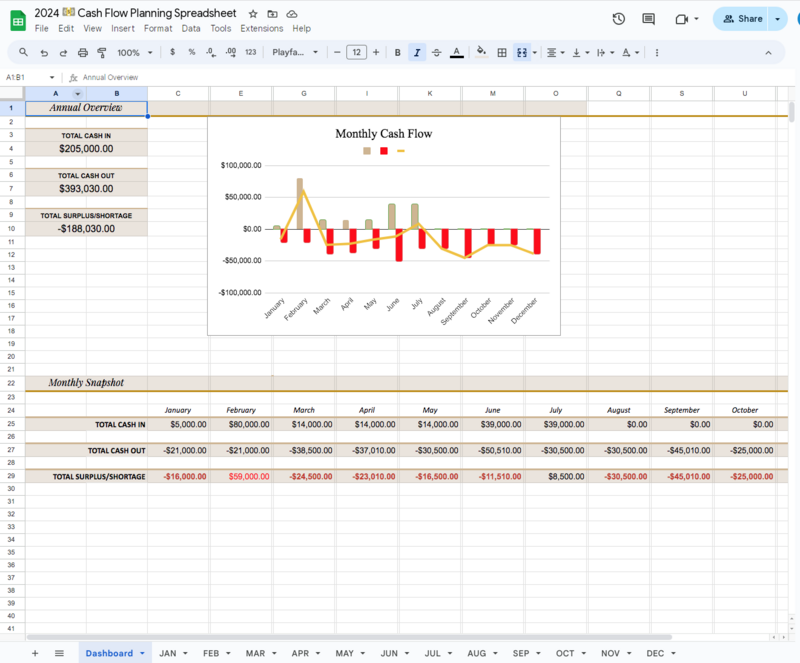Click Increase decimal places icon

coord(231,52)
